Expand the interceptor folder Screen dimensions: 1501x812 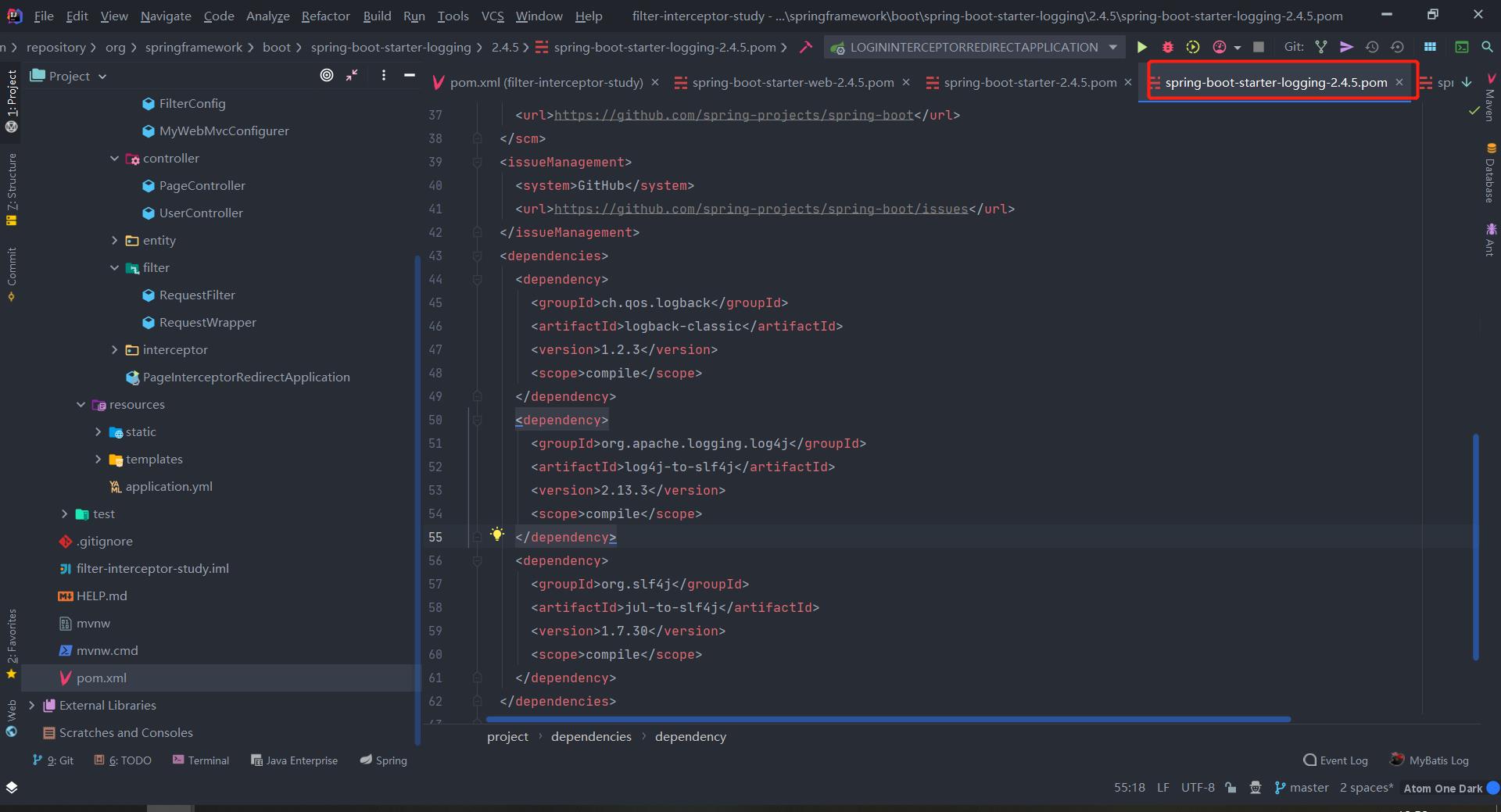pyautogui.click(x=115, y=349)
